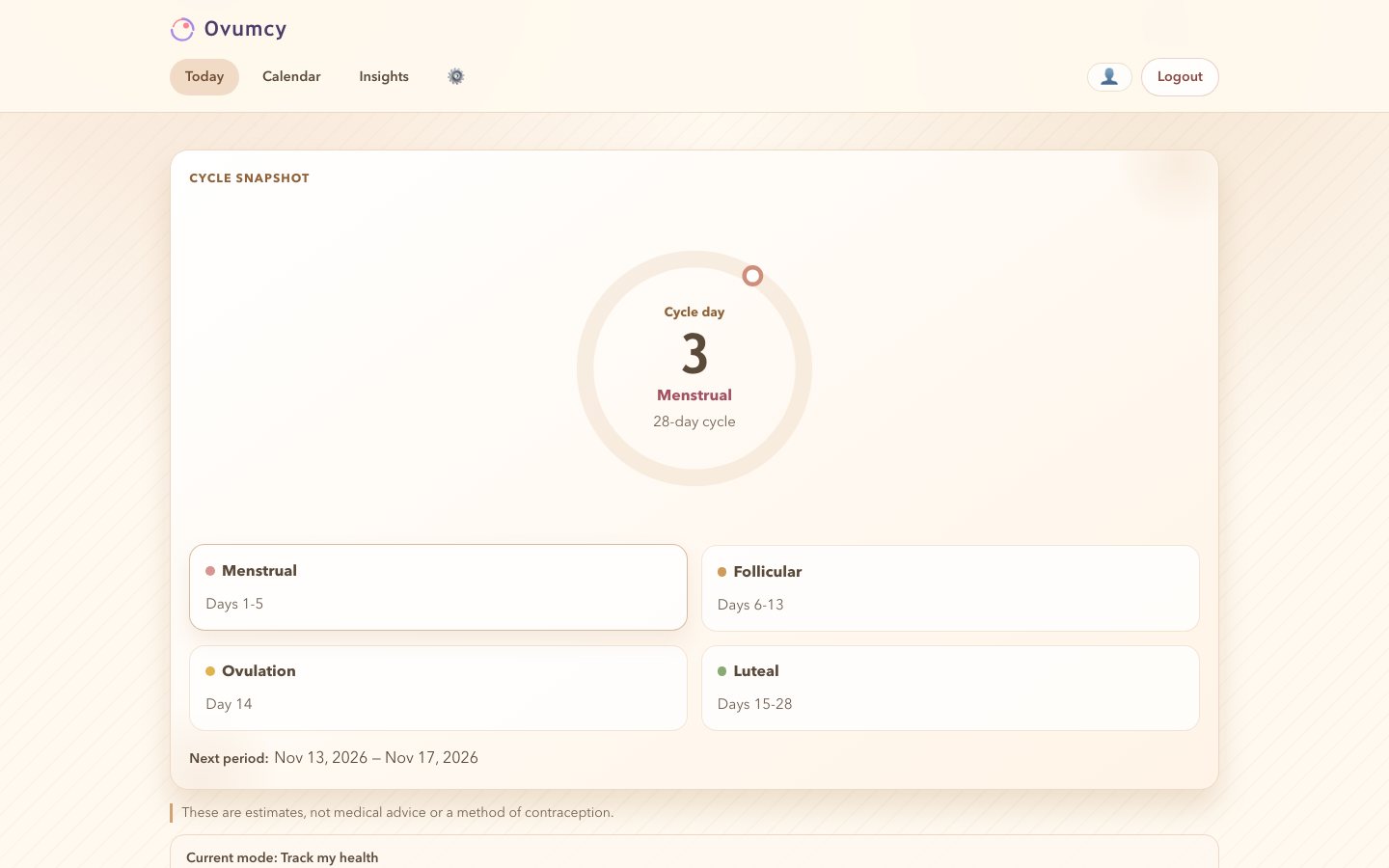Switch to the Today tab
The image size is (1389, 868).
coord(204,77)
